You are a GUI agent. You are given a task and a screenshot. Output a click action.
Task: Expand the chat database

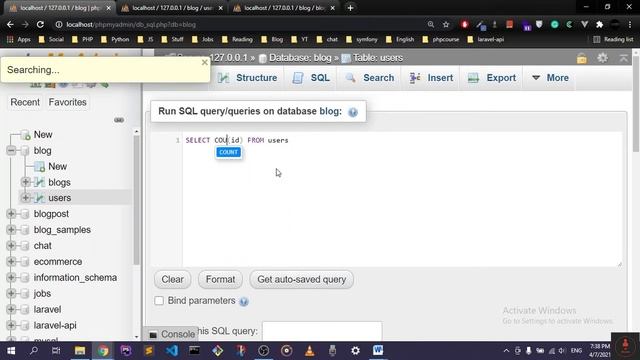(11, 245)
